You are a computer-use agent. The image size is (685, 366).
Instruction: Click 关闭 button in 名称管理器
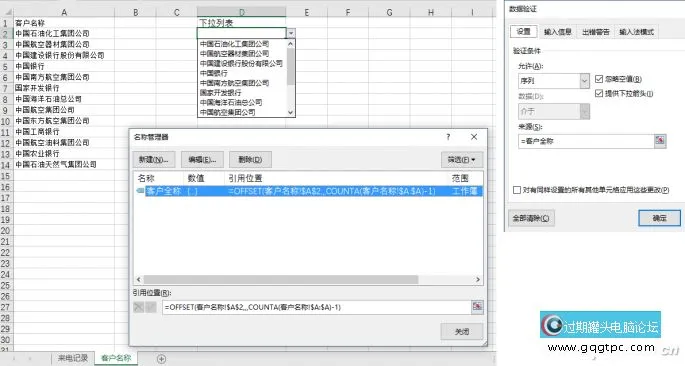[462, 332]
